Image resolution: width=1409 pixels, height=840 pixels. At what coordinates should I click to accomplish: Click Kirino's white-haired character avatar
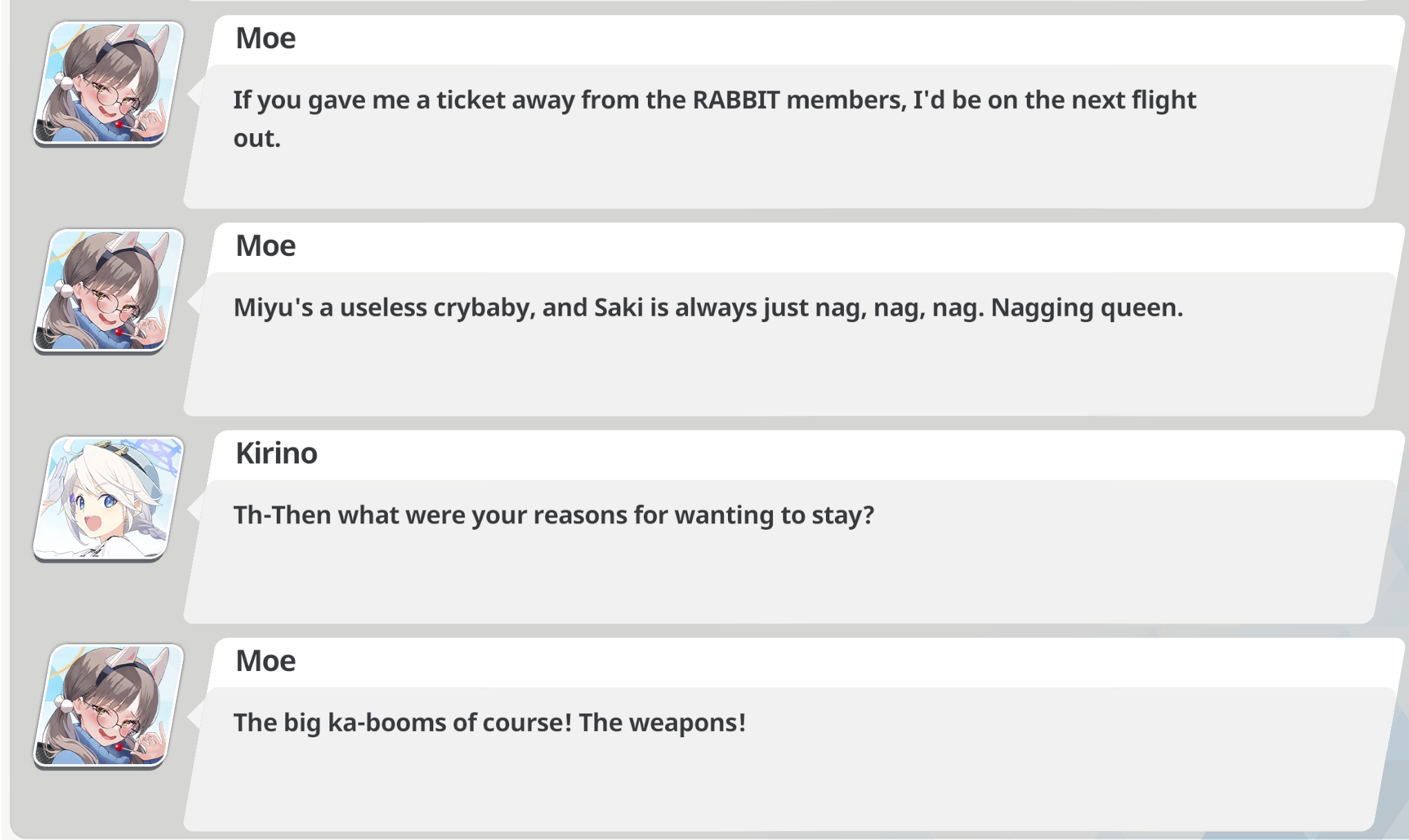[x=109, y=498]
